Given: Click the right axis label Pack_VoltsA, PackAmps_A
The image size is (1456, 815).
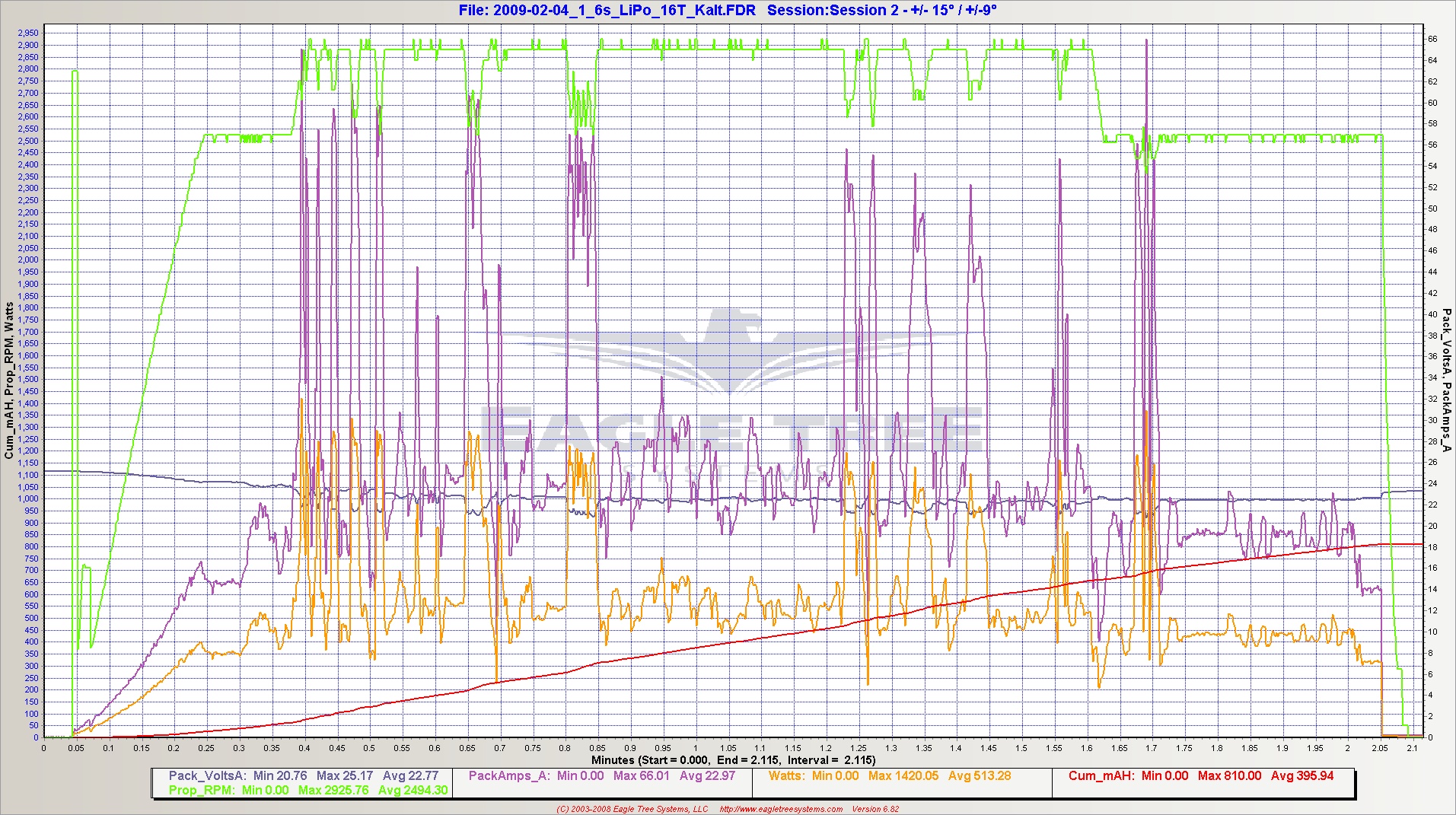Looking at the screenshot, I should point(1446,380).
